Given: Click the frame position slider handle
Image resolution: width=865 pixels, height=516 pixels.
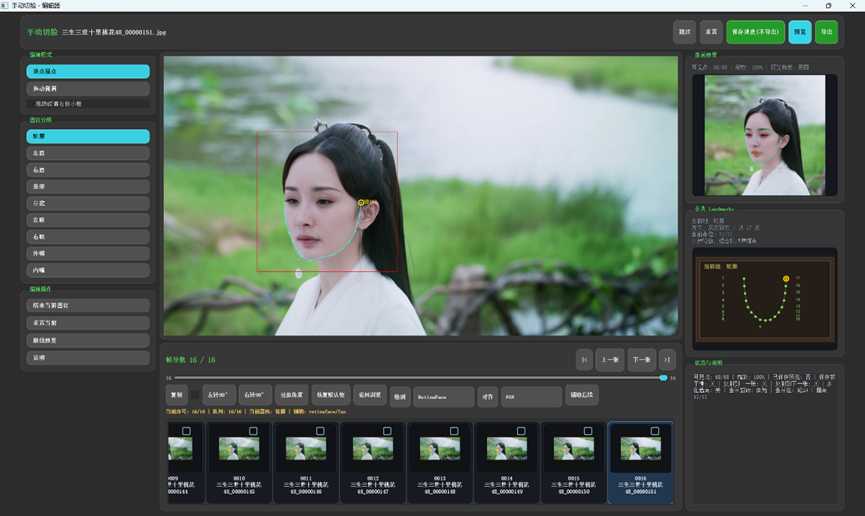Looking at the screenshot, I should (663, 378).
